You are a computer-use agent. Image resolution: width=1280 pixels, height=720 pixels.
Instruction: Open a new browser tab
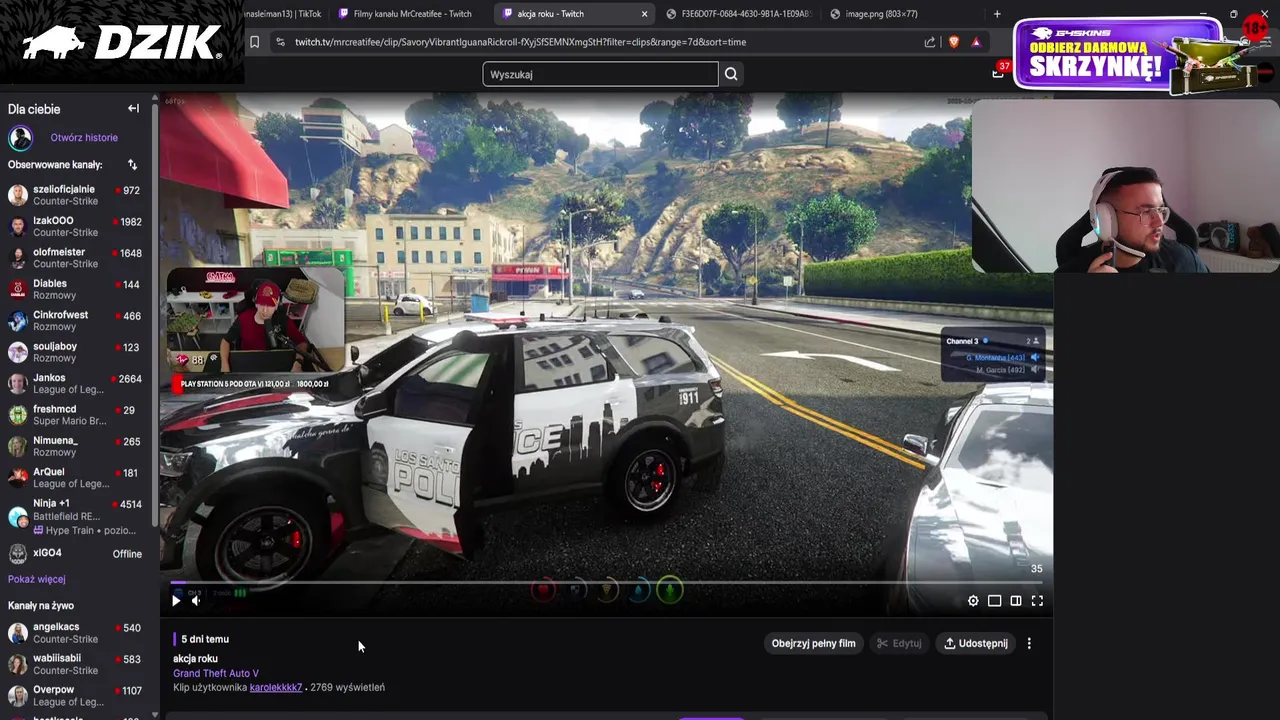pos(997,14)
